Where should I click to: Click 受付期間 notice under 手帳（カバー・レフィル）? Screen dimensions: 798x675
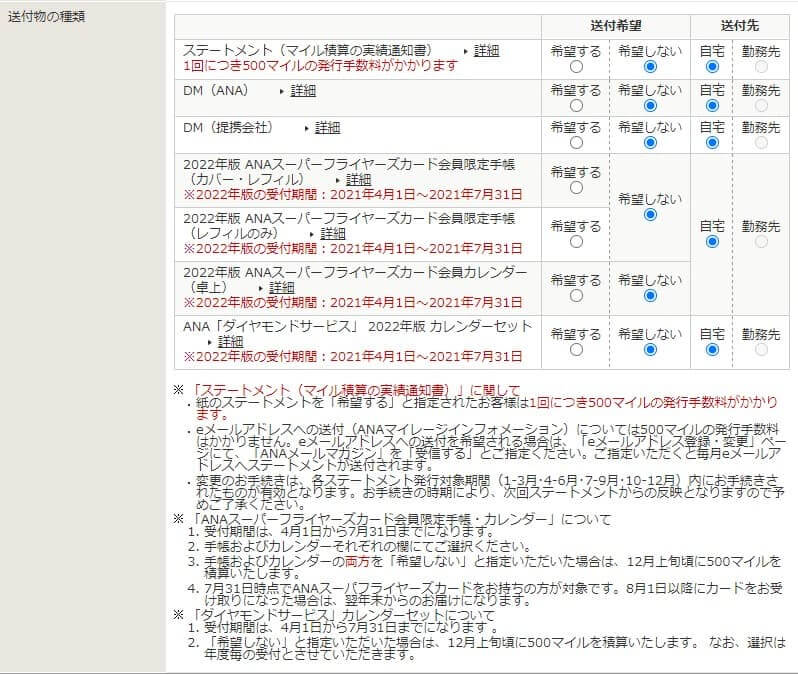coord(353,194)
